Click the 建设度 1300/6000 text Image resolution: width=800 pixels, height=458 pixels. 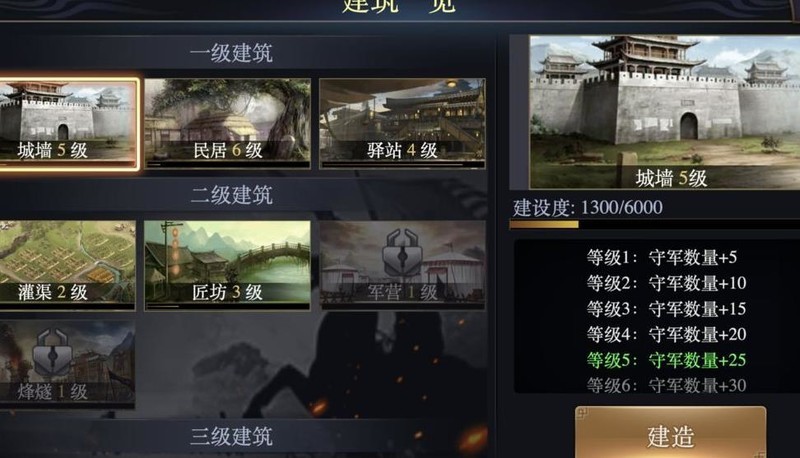tap(588, 208)
